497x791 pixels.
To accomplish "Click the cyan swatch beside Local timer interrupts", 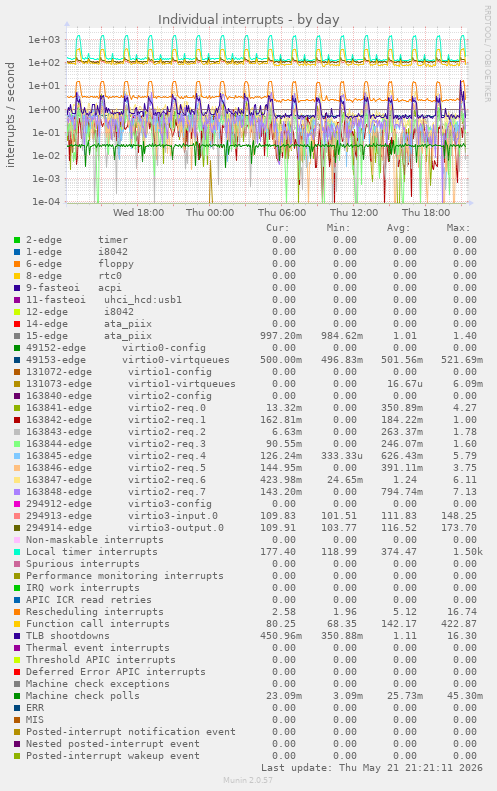I will pyautogui.click(x=17, y=552).
